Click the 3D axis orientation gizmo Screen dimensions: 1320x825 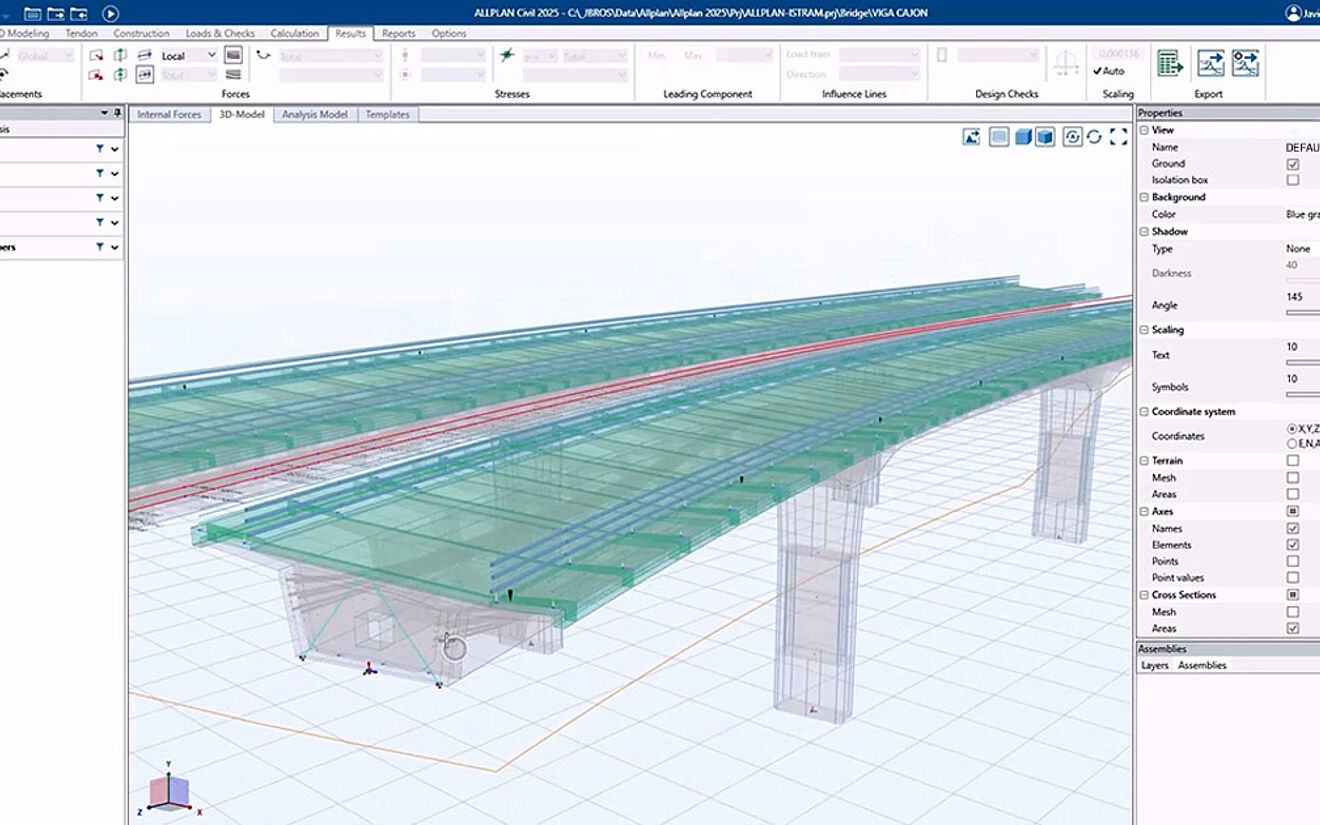(x=169, y=791)
